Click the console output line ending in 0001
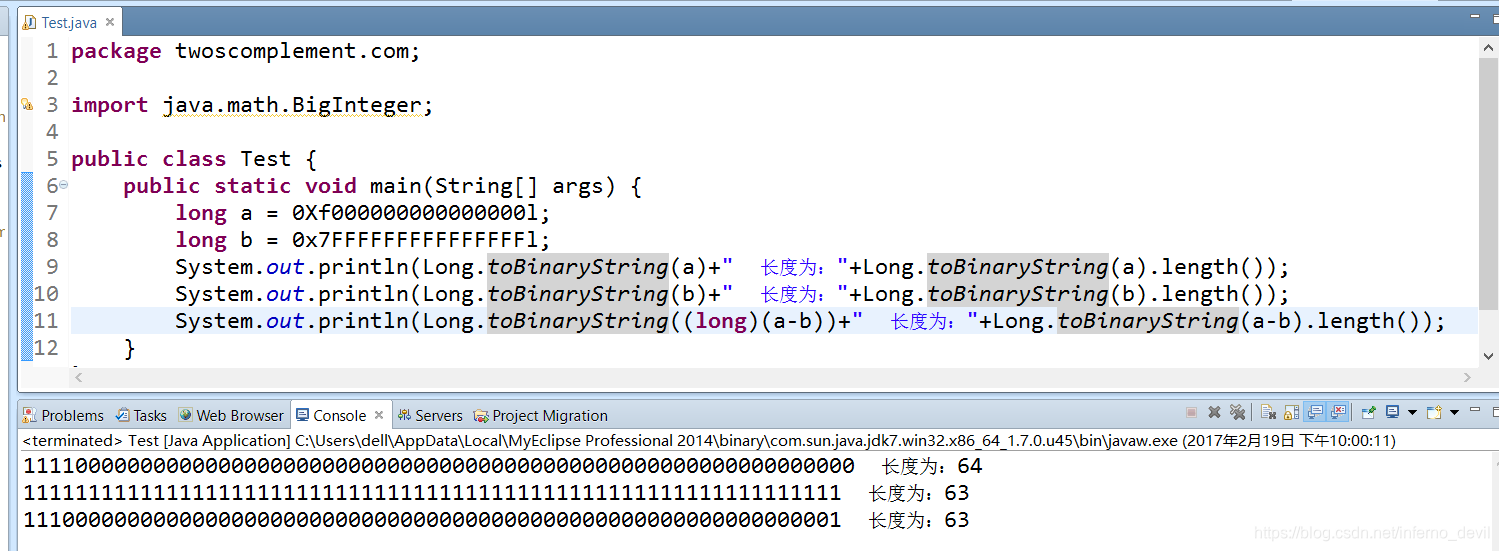1499x551 pixels. pyautogui.click(x=496, y=520)
